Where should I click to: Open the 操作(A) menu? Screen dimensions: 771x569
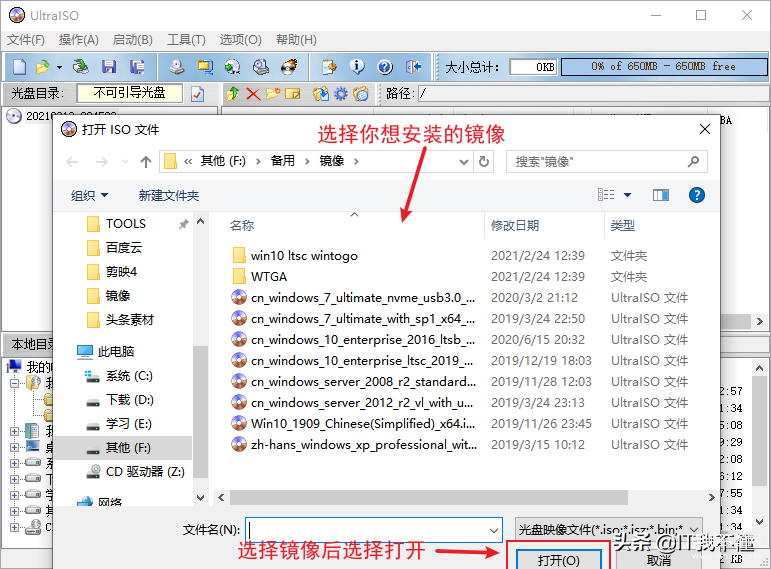[78, 39]
